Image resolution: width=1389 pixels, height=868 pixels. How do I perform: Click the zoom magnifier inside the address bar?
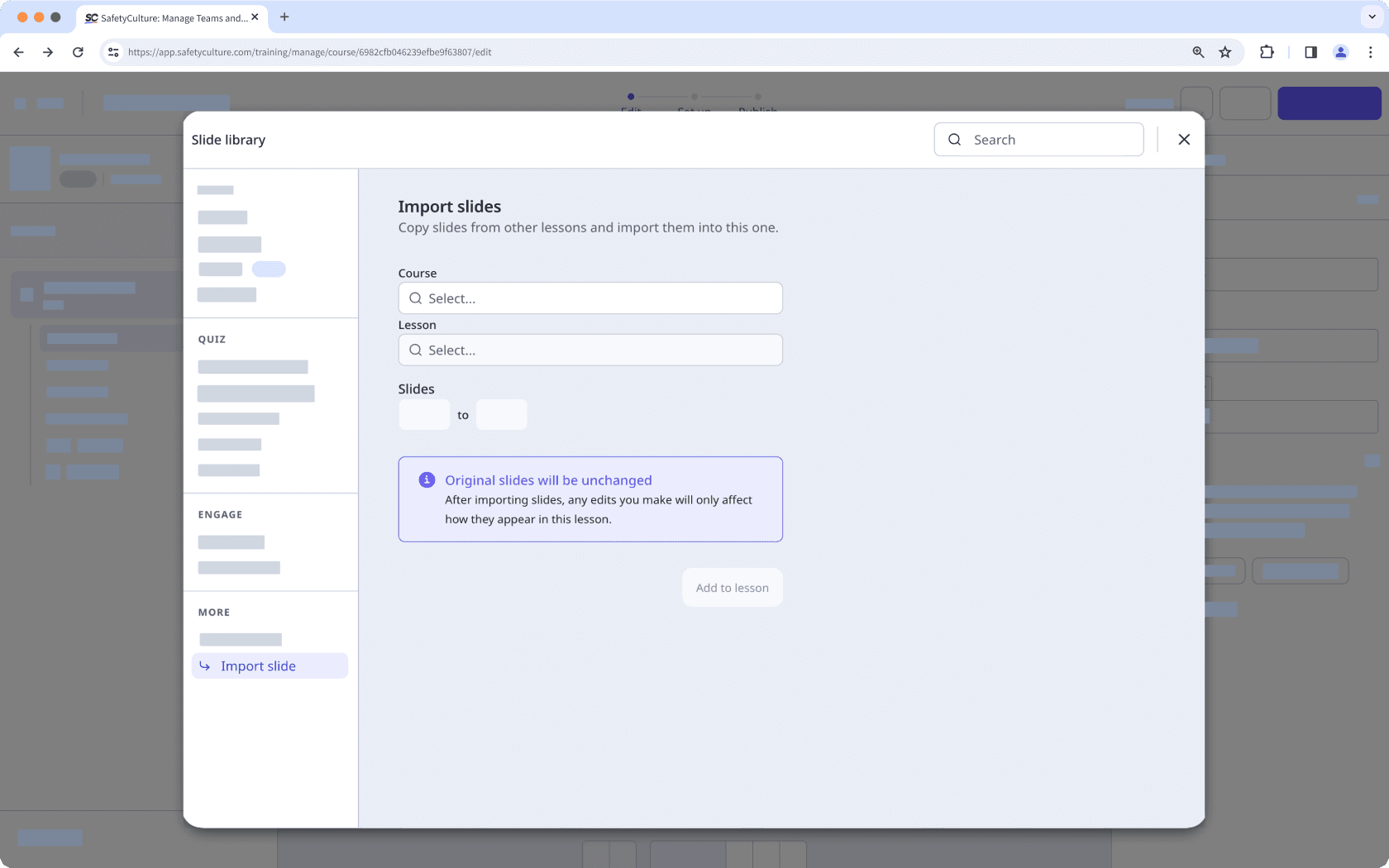point(1198,51)
